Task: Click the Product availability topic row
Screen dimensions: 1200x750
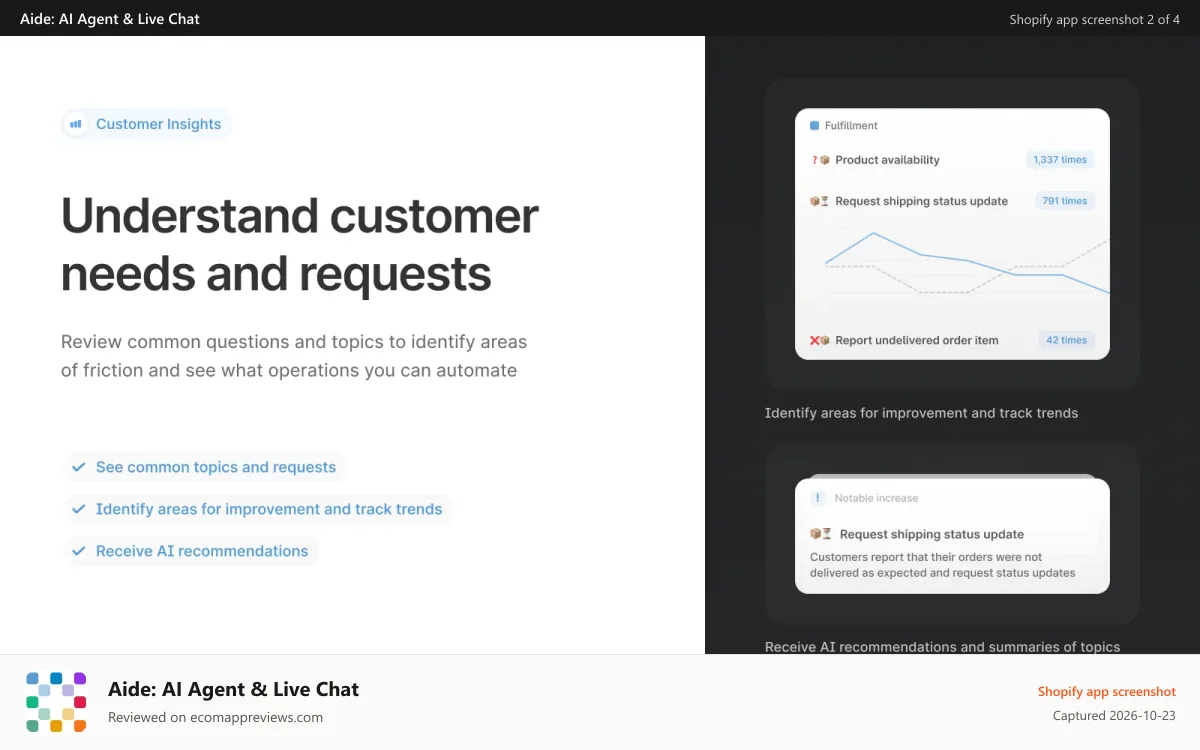Action: tap(952, 160)
